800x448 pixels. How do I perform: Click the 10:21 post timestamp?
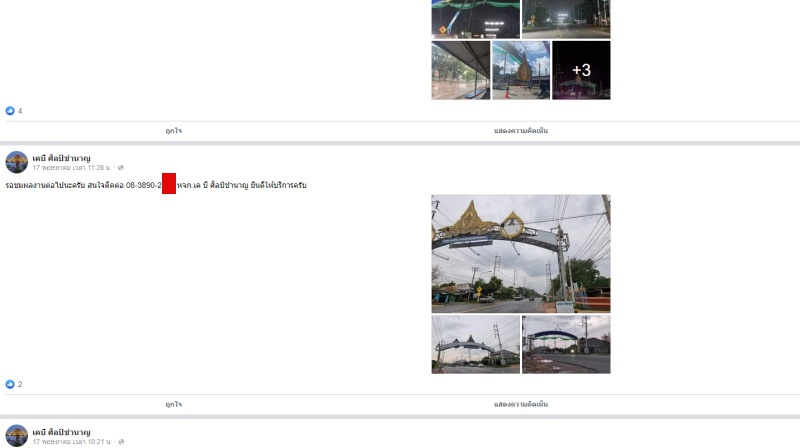72,441
